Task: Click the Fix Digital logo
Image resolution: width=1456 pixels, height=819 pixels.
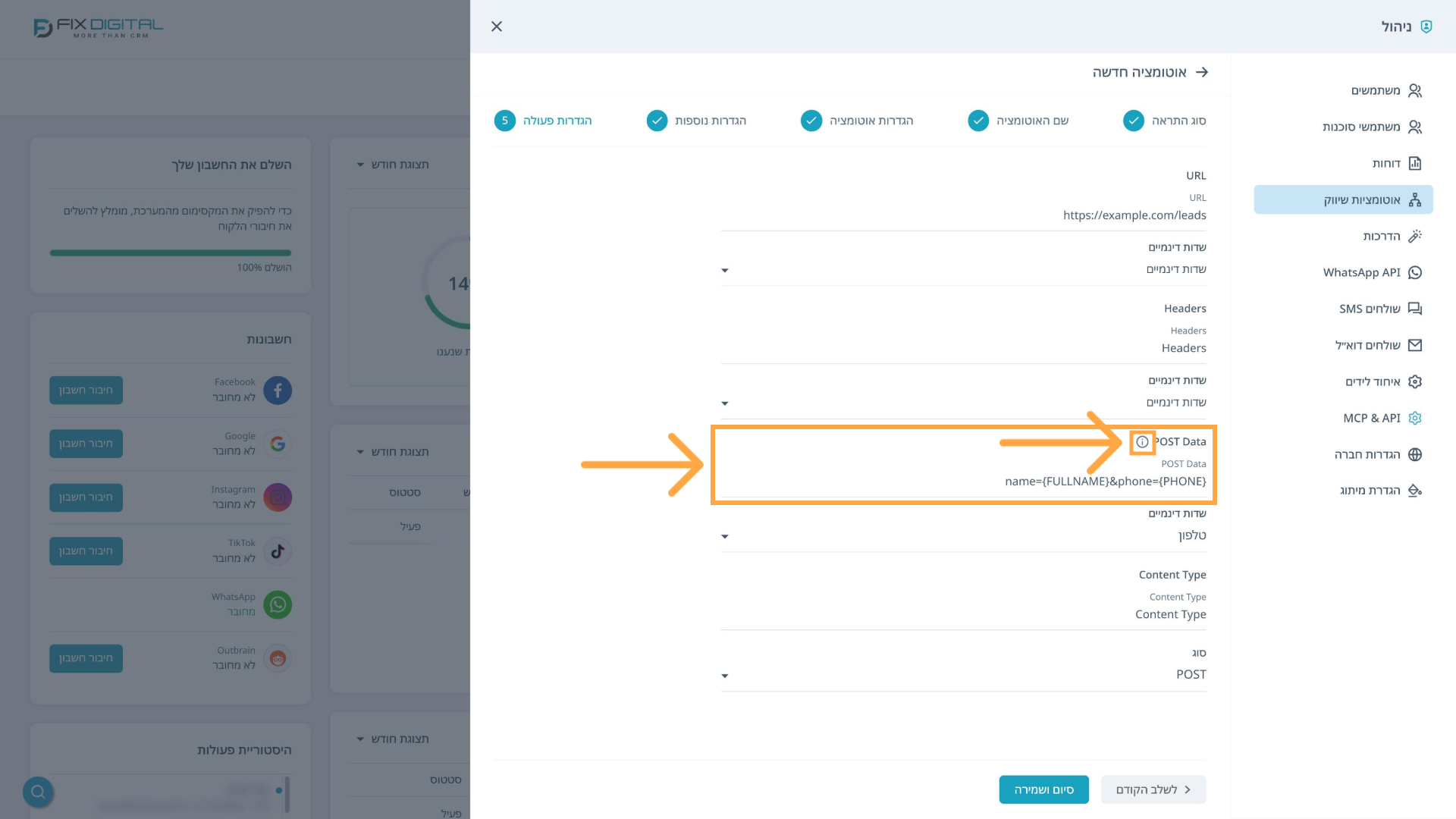Action: point(99,28)
